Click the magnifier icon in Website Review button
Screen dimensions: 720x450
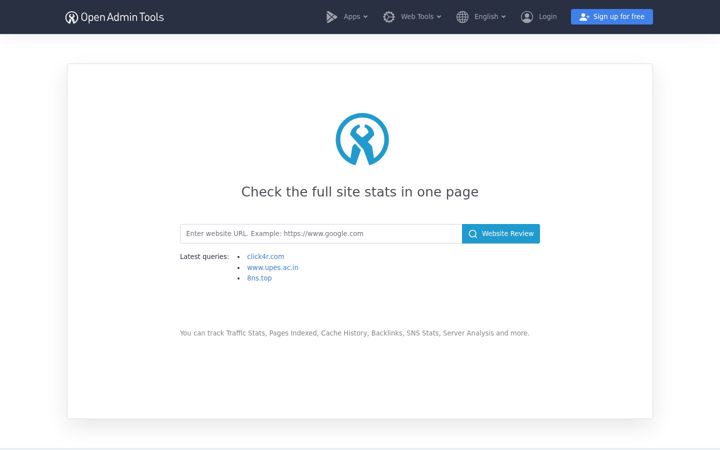(472, 234)
